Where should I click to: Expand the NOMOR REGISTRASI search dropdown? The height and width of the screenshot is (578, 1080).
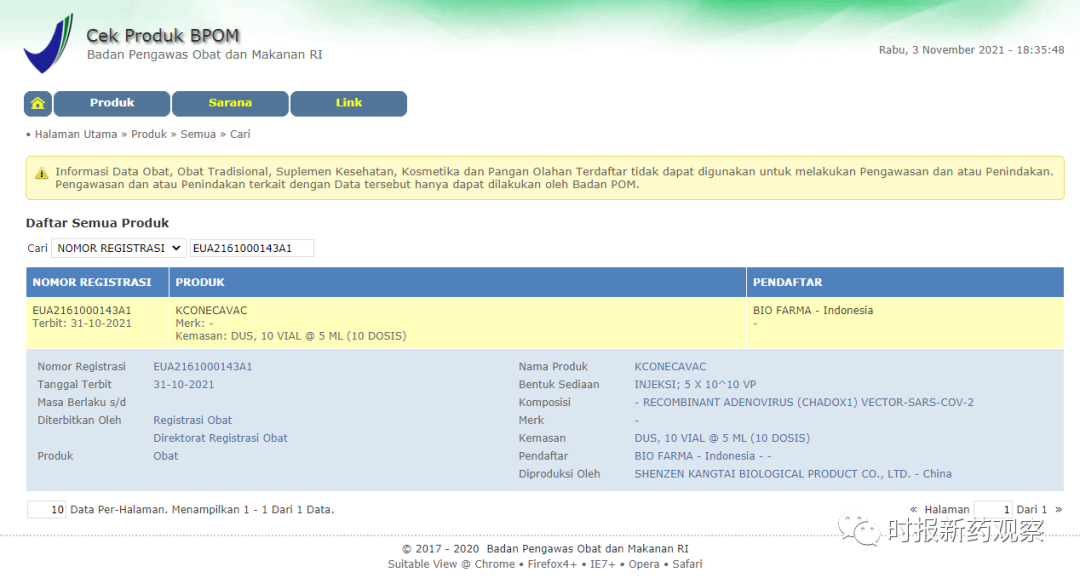point(118,248)
